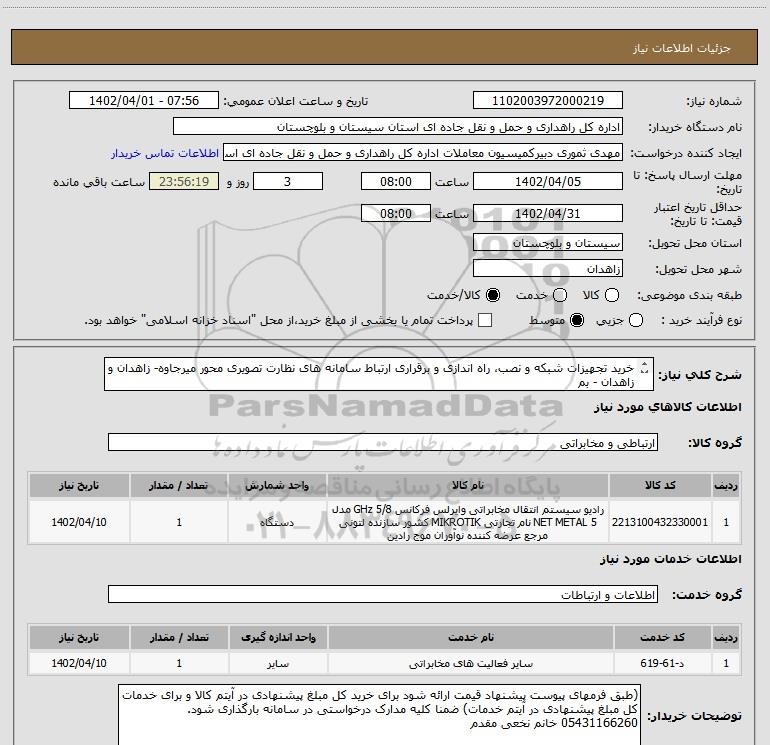Click the کد کالا column header

tap(660, 485)
